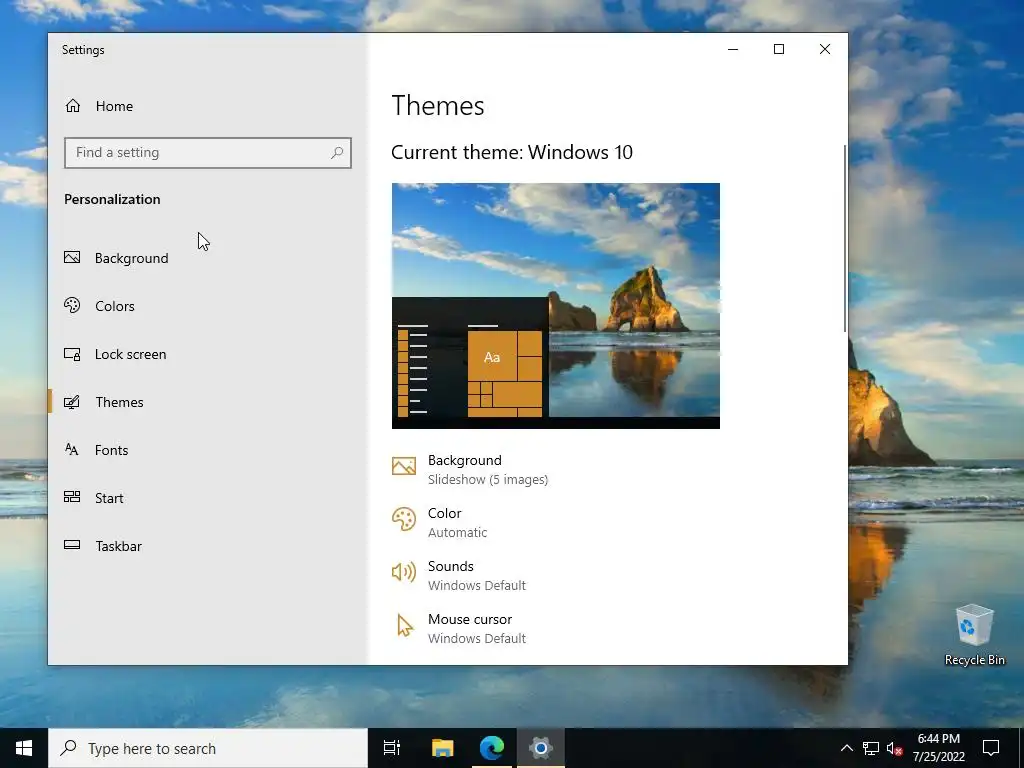Click the Settings gear icon in taskbar
The height and width of the screenshot is (768, 1024).
[x=541, y=748]
